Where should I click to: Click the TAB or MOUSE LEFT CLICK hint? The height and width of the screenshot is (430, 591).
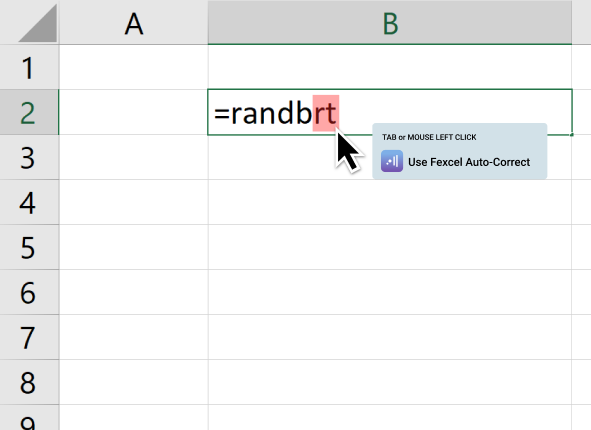point(429,137)
